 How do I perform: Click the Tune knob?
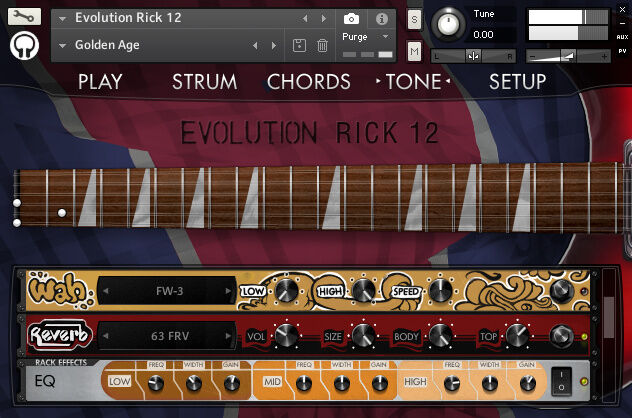(448, 24)
